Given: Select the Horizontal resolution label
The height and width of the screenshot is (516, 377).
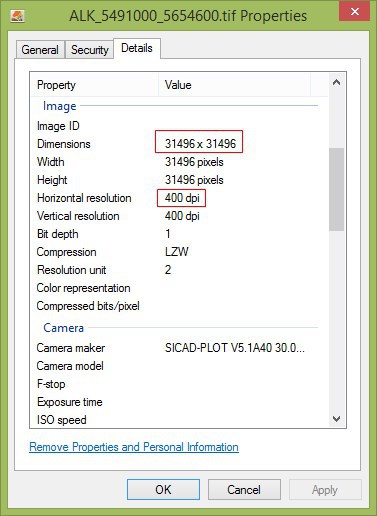Looking at the screenshot, I should coord(84,198).
